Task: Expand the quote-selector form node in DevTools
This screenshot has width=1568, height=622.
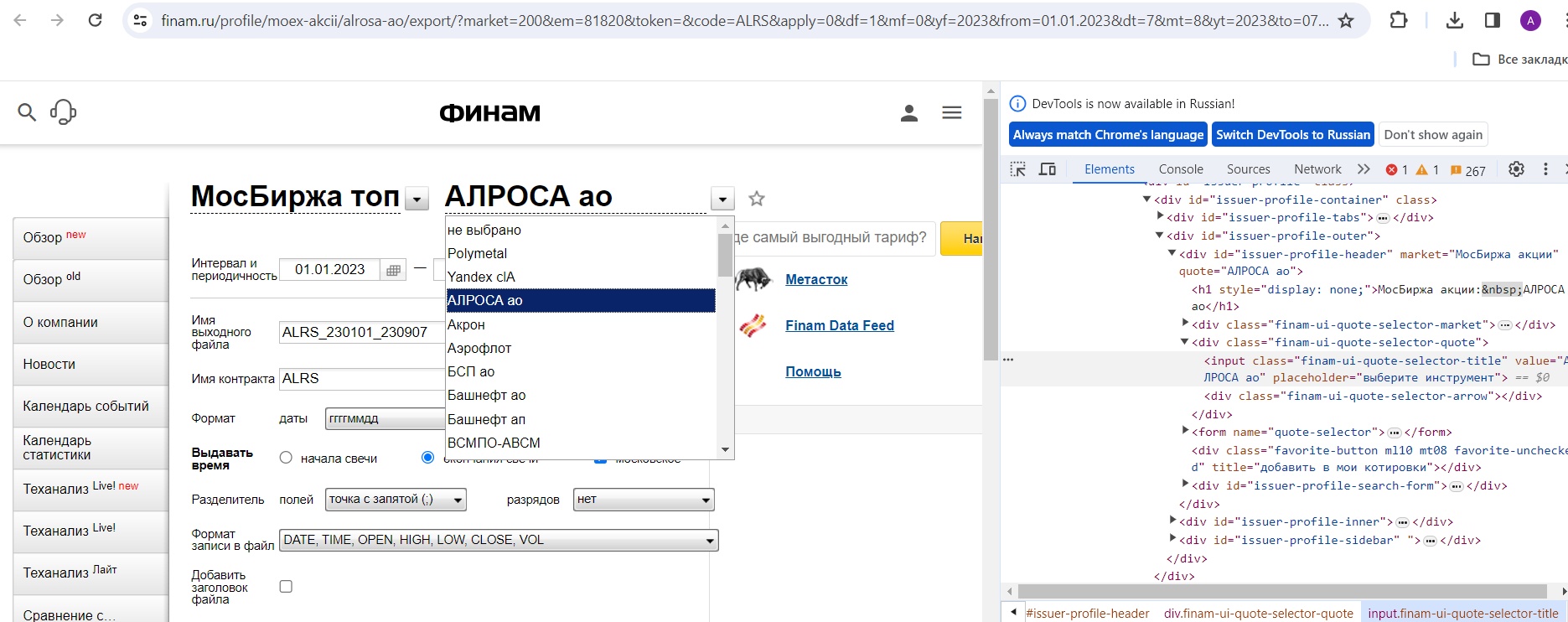Action: pyautogui.click(x=1185, y=432)
